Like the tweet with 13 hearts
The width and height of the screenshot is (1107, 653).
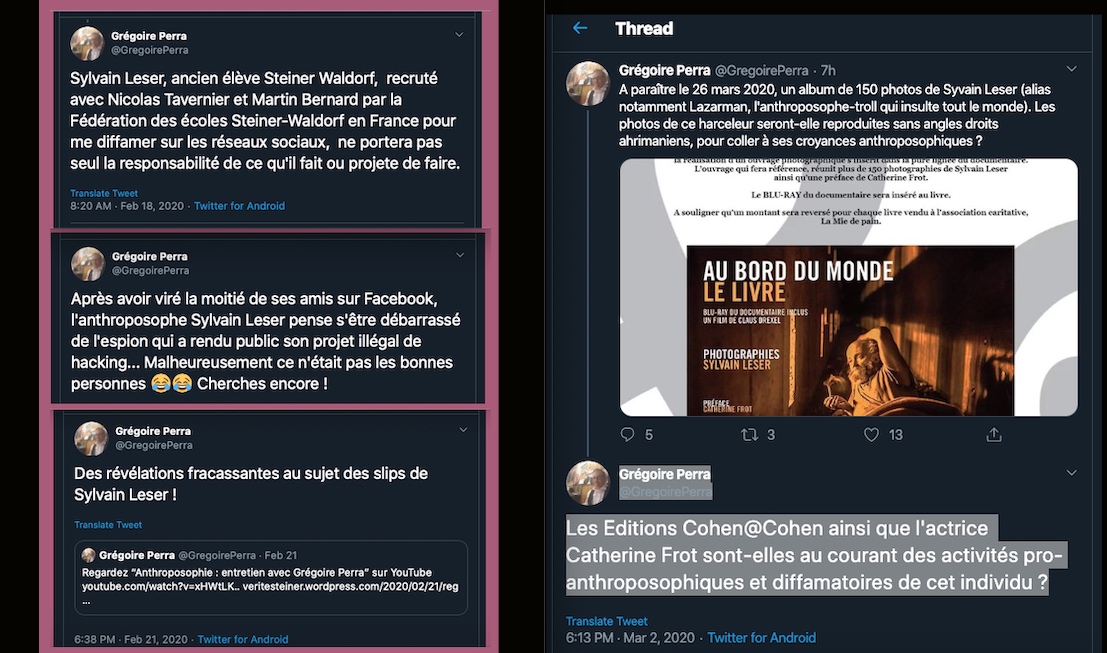pyautogui.click(x=872, y=434)
